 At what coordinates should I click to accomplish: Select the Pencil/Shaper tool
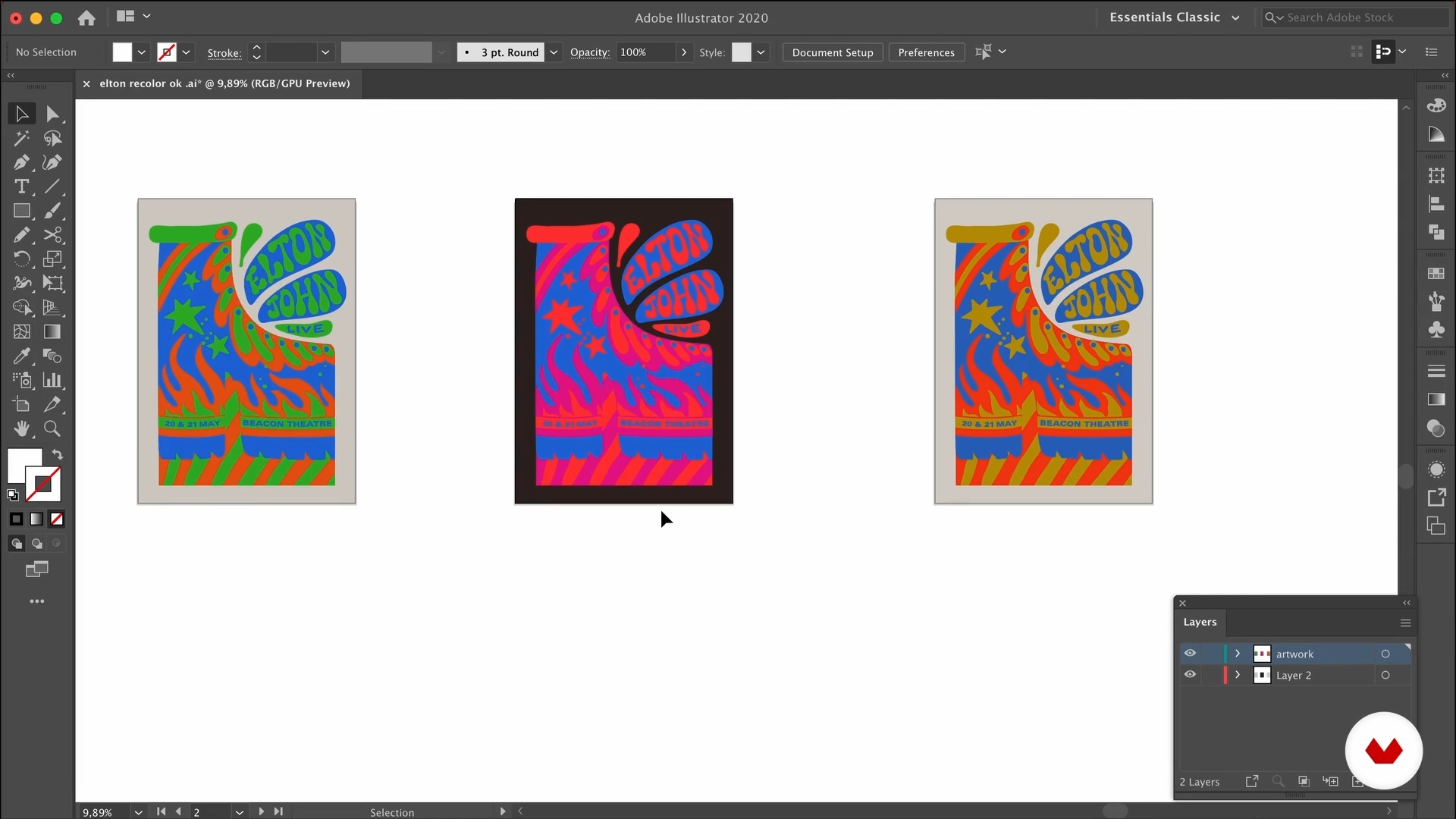pos(21,235)
